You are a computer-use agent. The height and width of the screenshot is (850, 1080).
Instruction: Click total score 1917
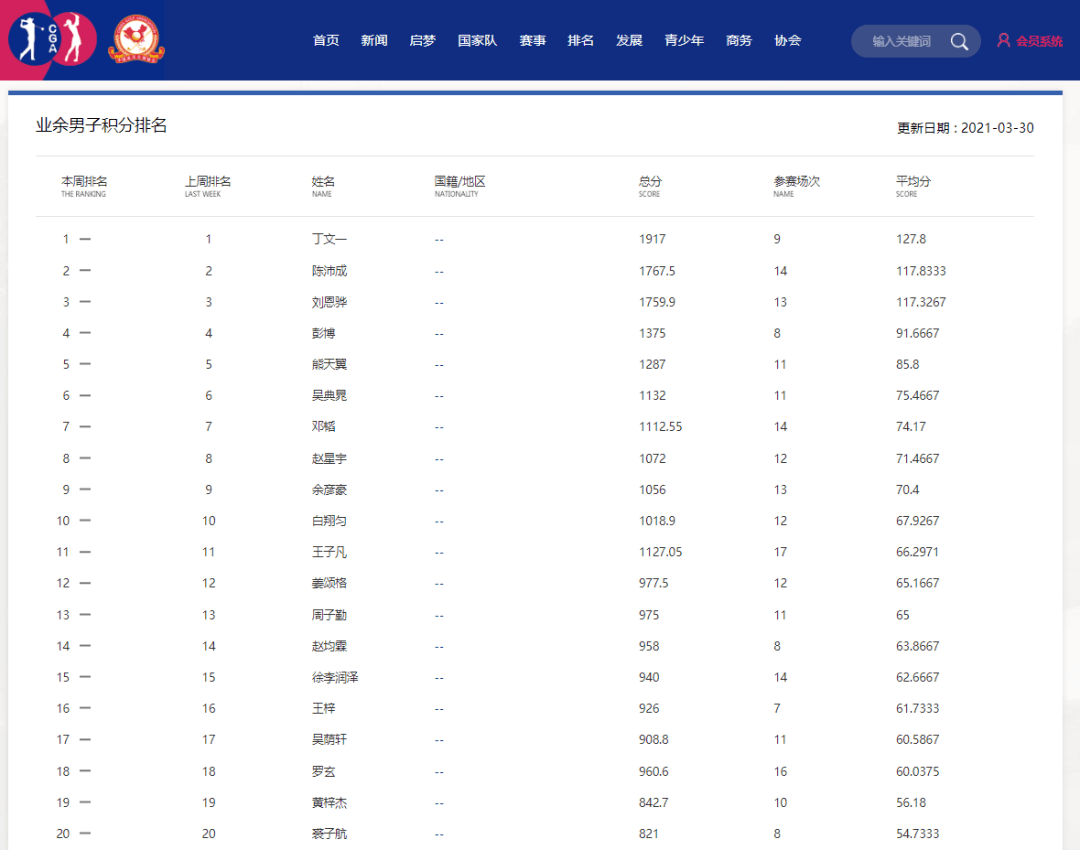click(652, 239)
